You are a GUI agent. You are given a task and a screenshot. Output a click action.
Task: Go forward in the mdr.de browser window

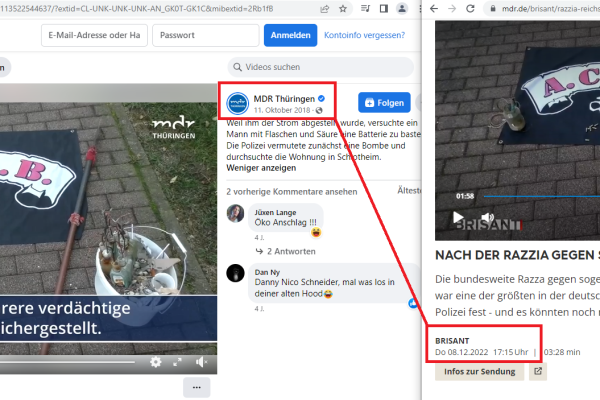(x=452, y=8)
